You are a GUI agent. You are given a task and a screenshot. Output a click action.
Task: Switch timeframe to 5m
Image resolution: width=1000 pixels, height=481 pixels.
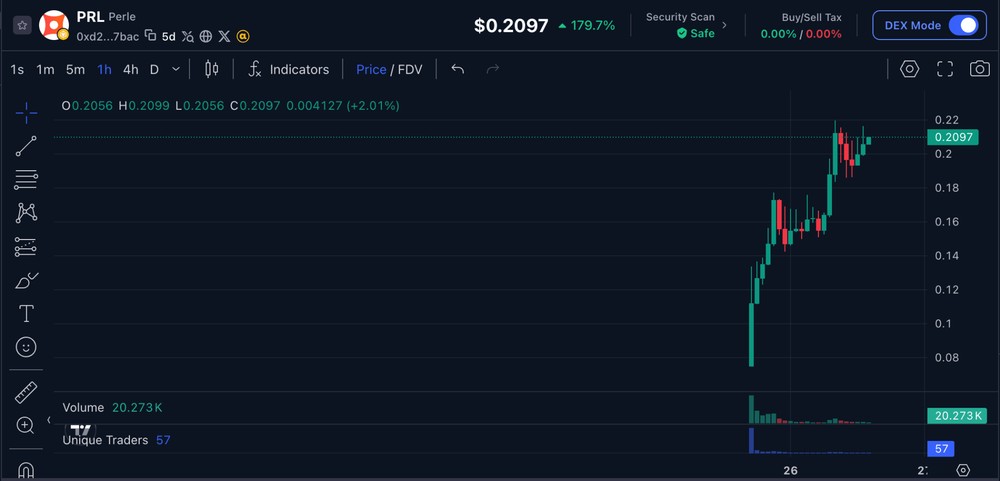(75, 70)
